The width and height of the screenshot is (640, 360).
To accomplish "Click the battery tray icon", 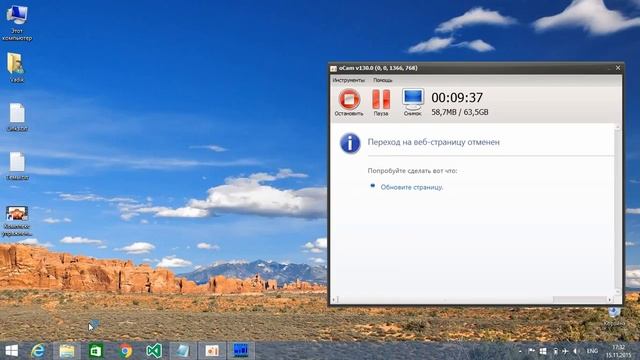I will [x=555, y=351].
